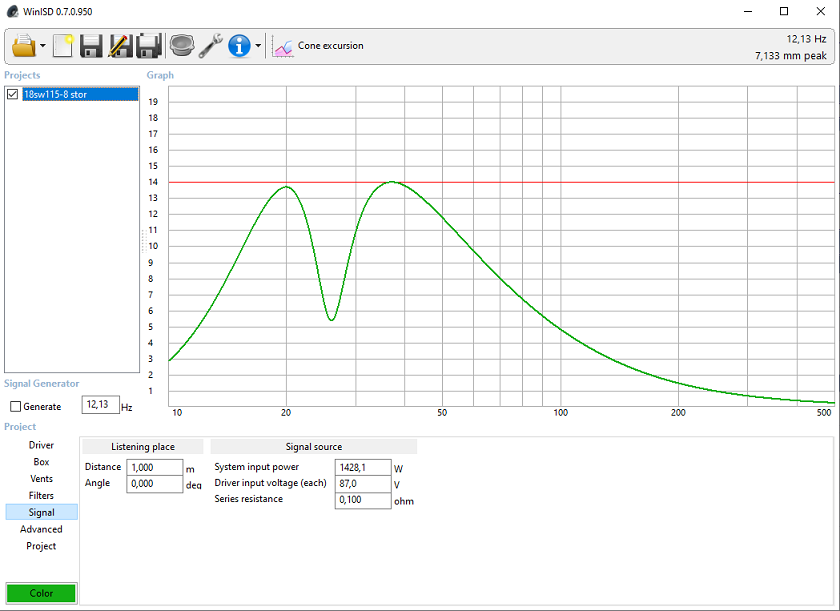This screenshot has width=840, height=611.
Task: Save project with first floppy disk icon
Action: point(91,46)
